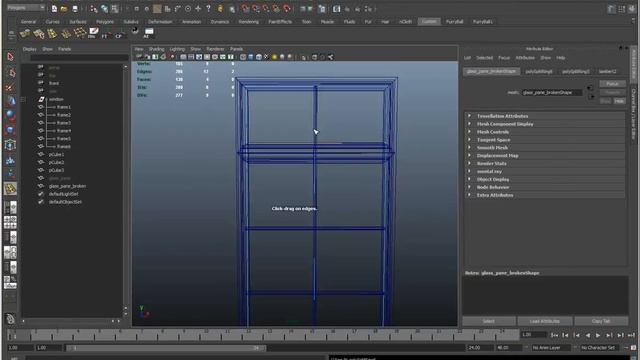
Task: Open the Polygons shelf tab
Action: pos(105,22)
